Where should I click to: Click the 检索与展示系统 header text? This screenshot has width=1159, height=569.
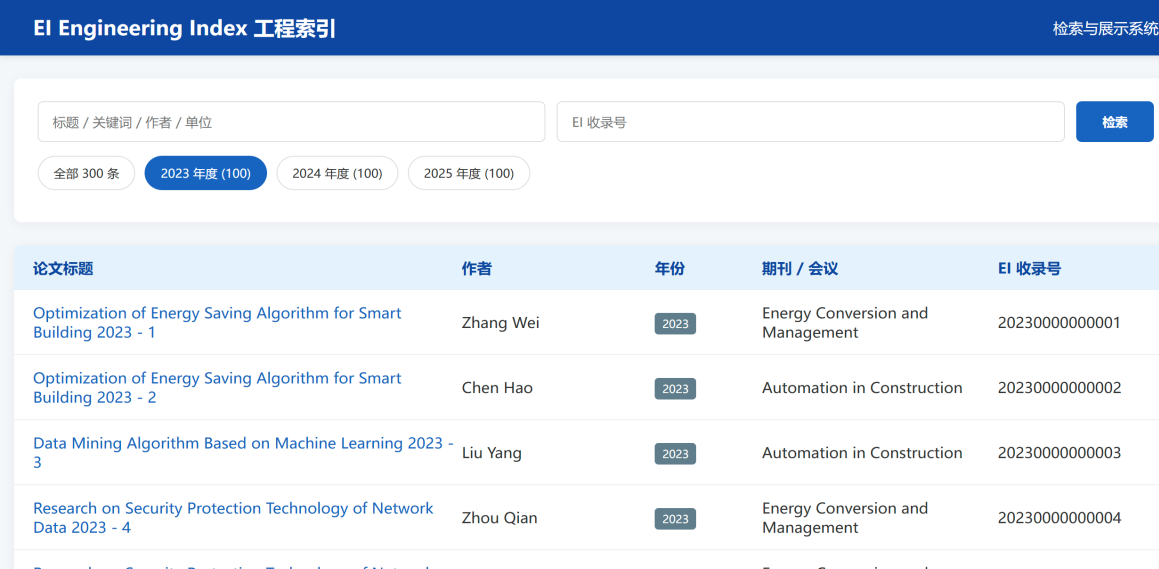1105,28
